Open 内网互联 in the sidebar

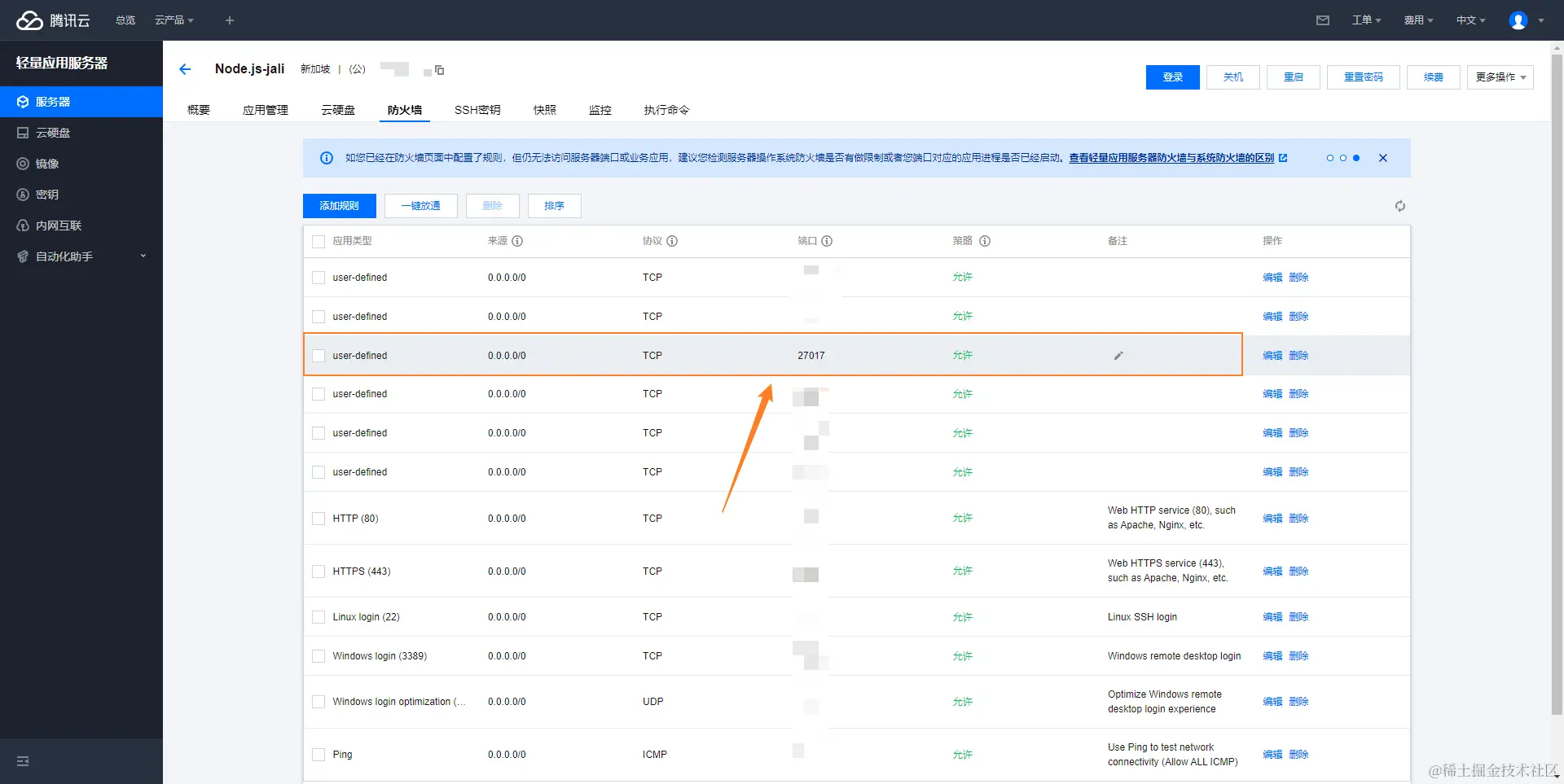click(x=81, y=226)
